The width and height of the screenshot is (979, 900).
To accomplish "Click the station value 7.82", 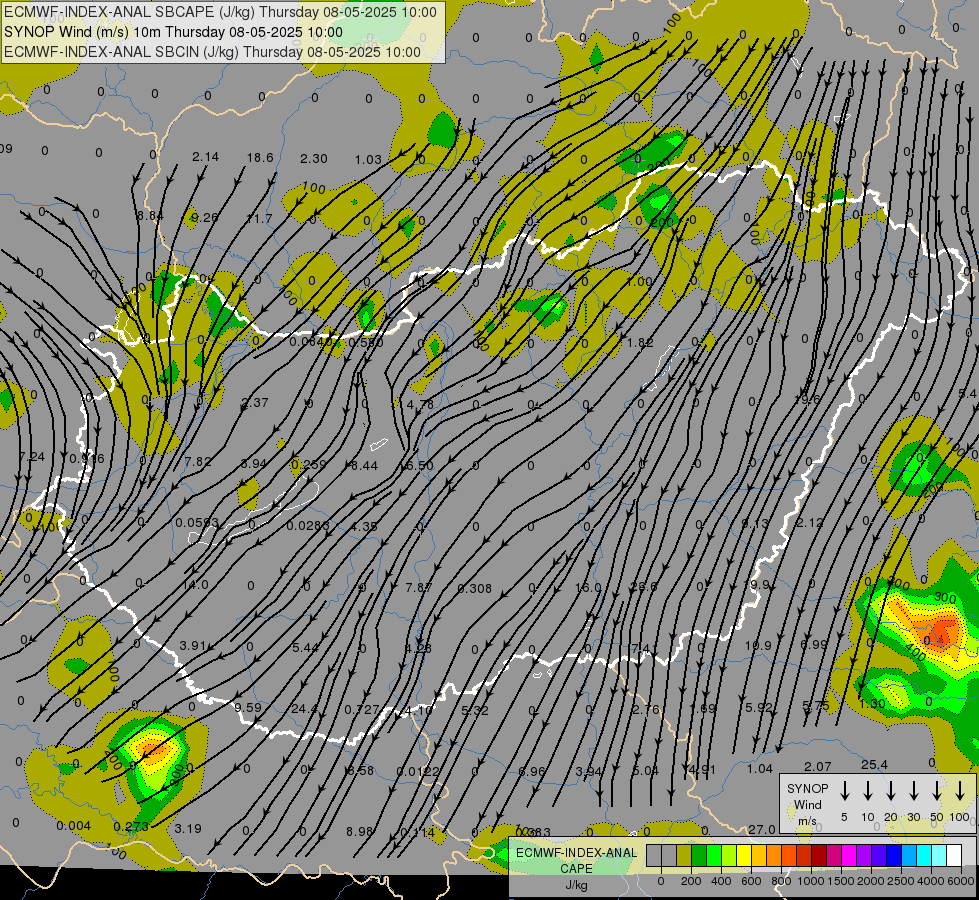I will (198, 461).
